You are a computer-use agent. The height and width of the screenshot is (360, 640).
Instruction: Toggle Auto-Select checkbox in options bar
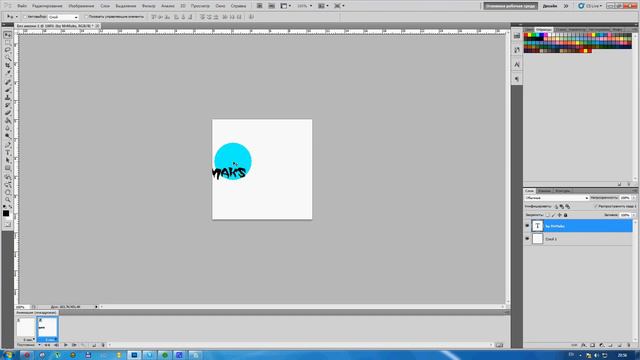point(25,17)
